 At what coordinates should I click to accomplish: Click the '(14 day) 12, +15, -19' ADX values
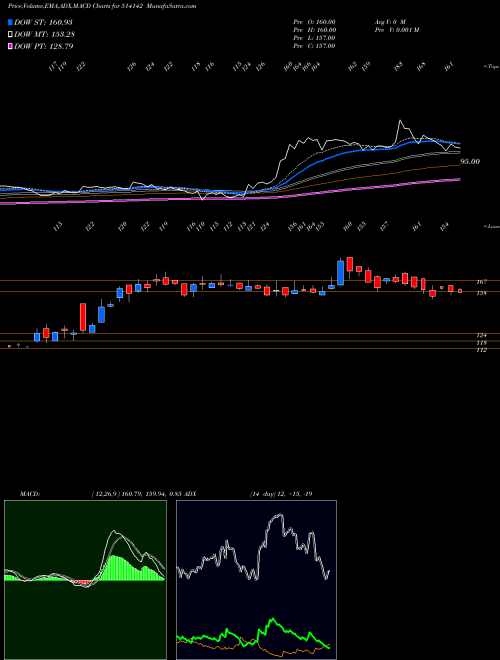pyautogui.click(x=281, y=494)
